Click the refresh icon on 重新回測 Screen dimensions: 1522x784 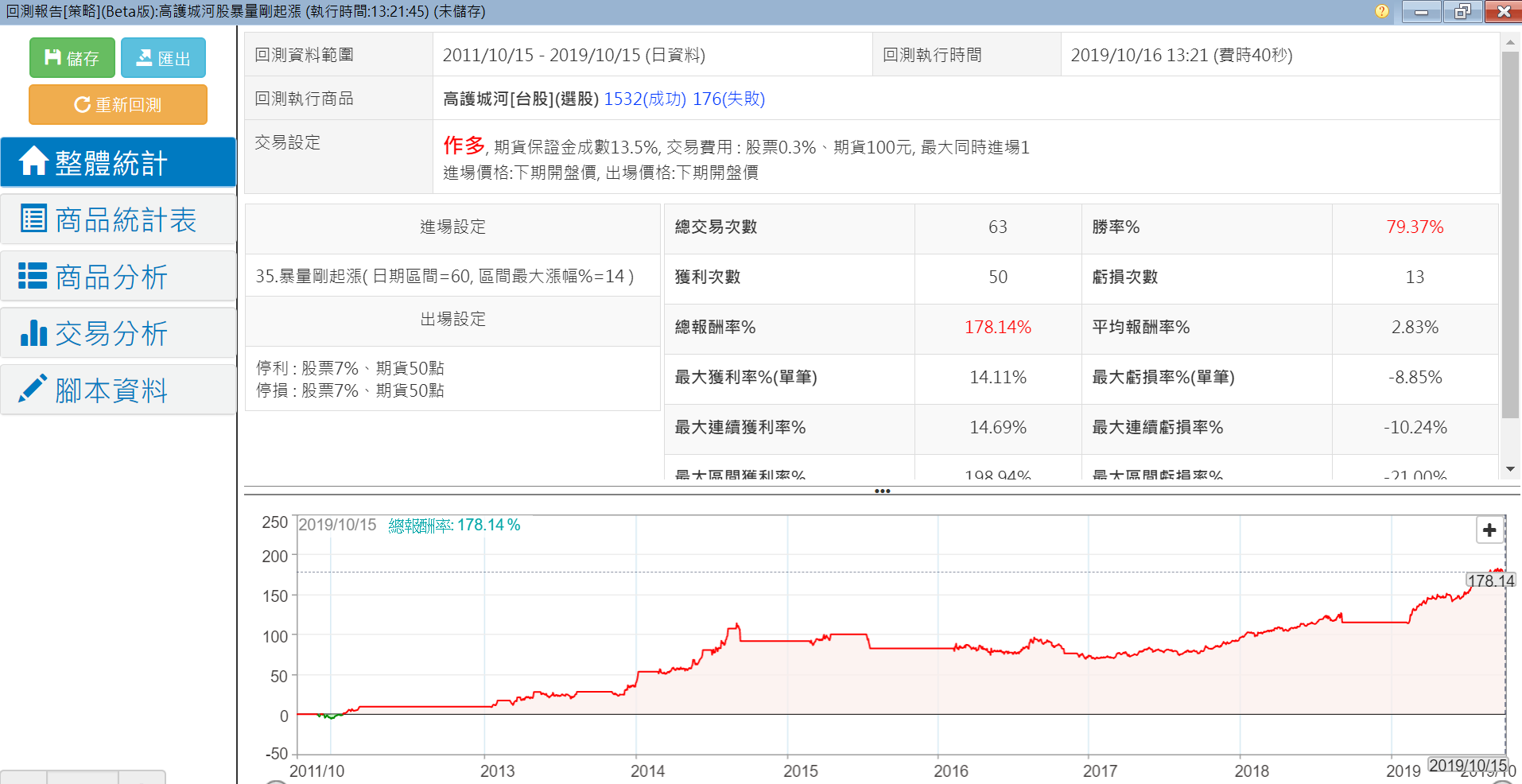pos(81,105)
